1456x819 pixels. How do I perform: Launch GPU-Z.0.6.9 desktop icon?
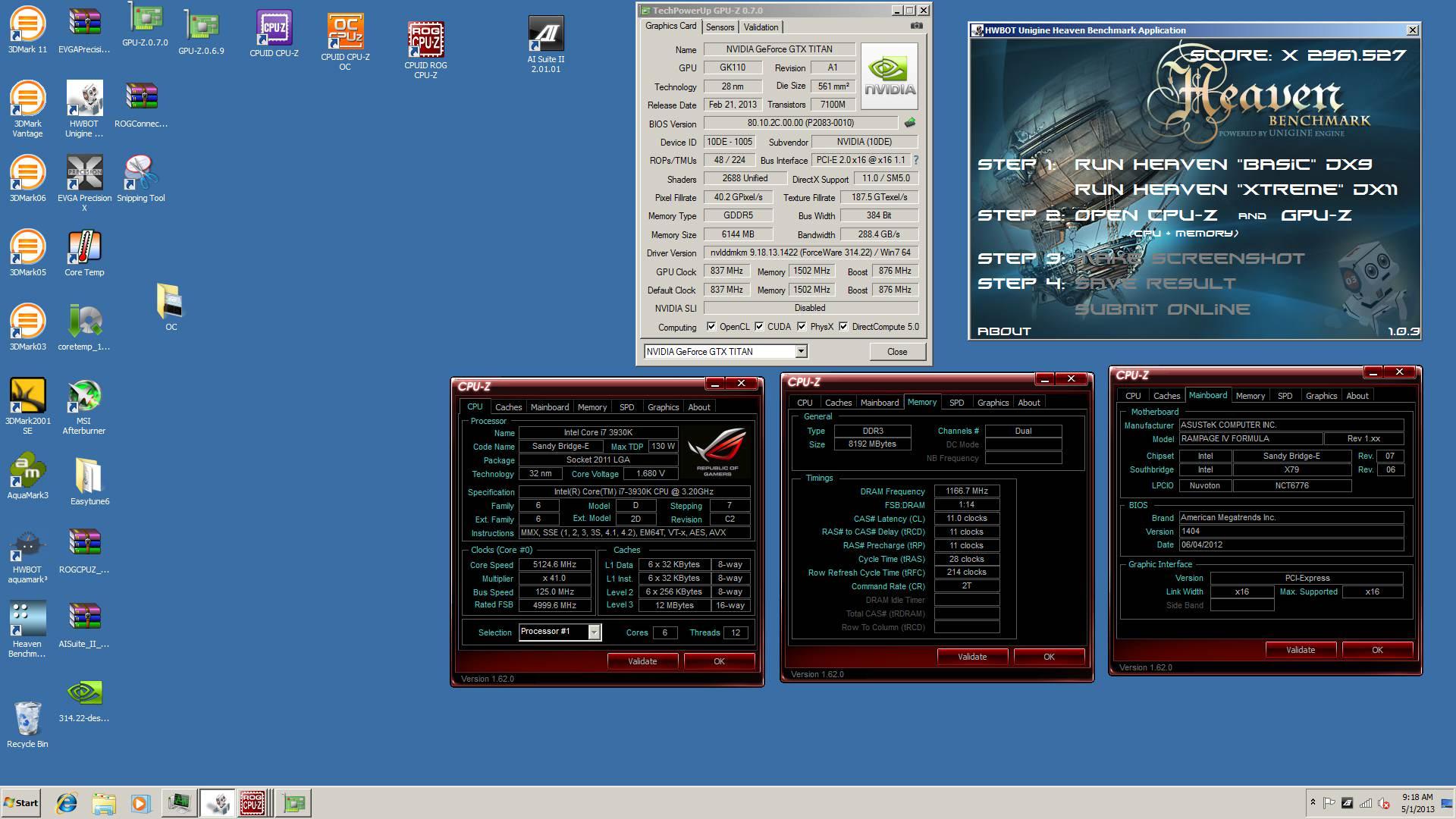tap(201, 34)
